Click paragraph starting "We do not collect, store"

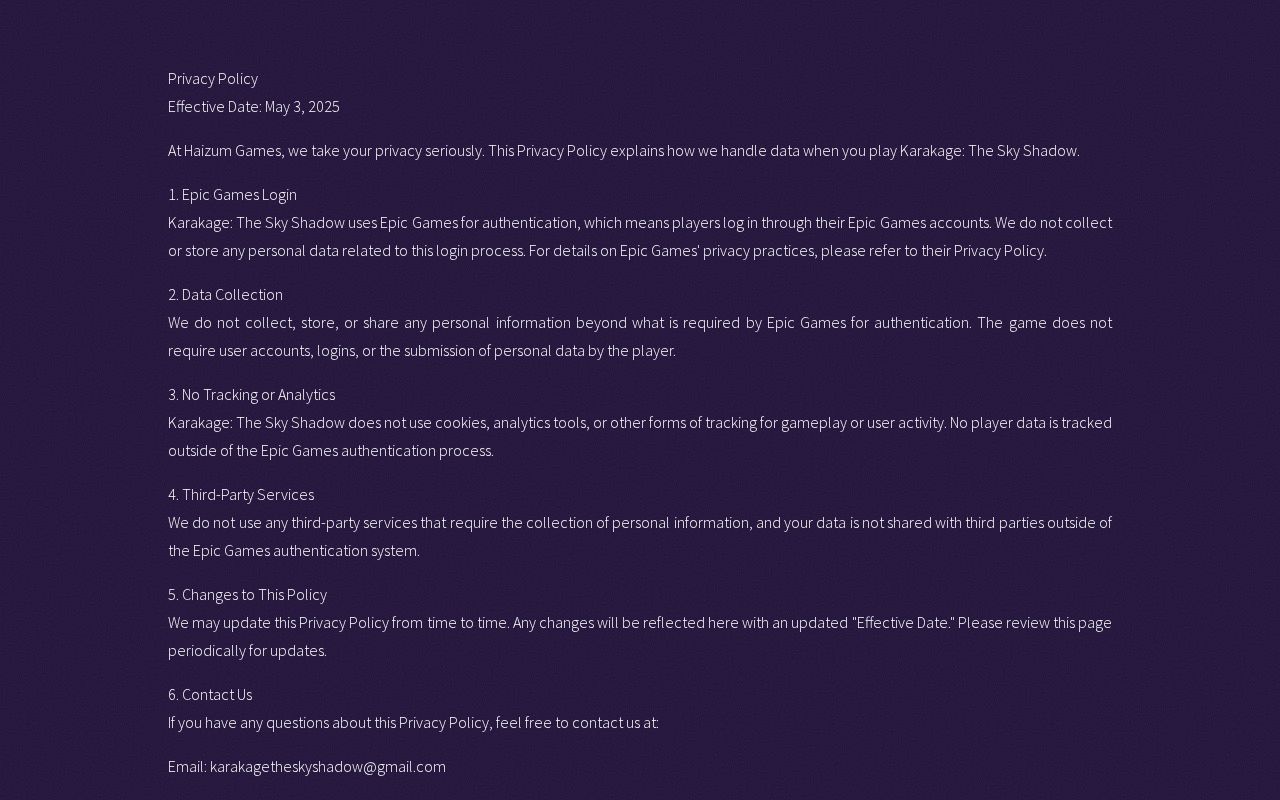639,336
